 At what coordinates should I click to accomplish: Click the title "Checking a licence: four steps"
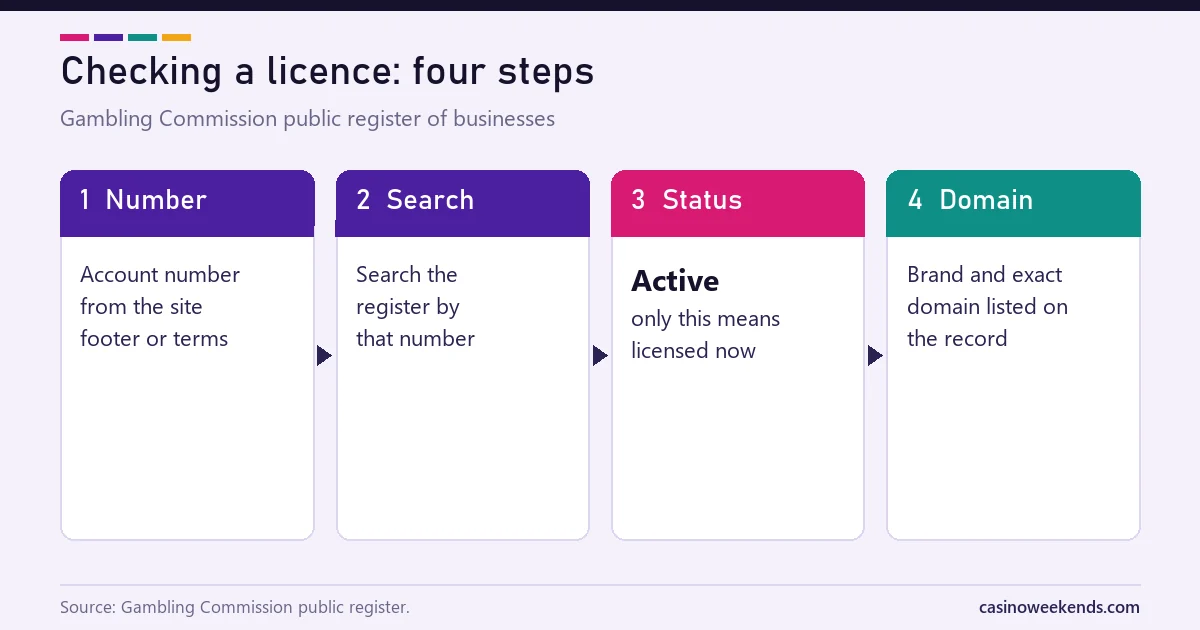point(327,72)
